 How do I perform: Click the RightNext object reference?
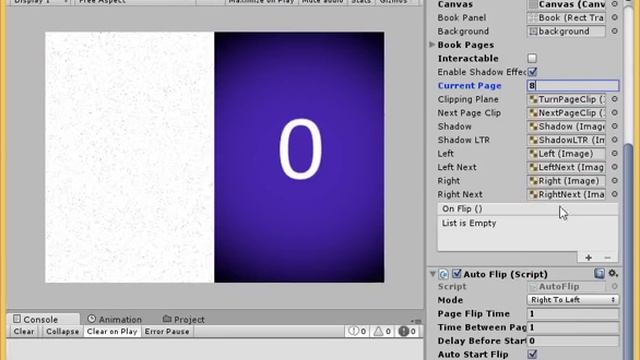[567, 194]
